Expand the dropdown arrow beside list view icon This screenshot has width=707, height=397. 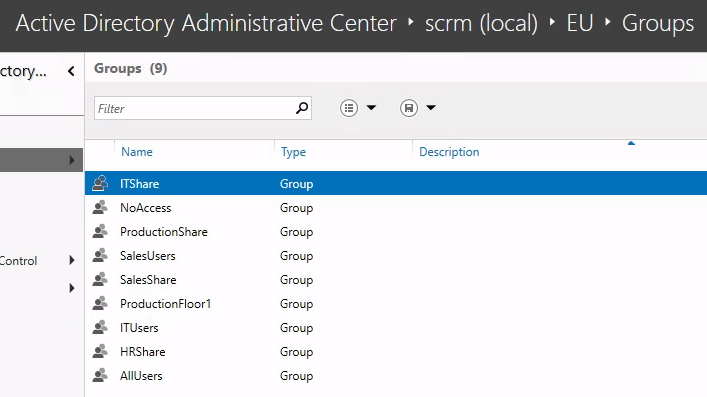[371, 107]
